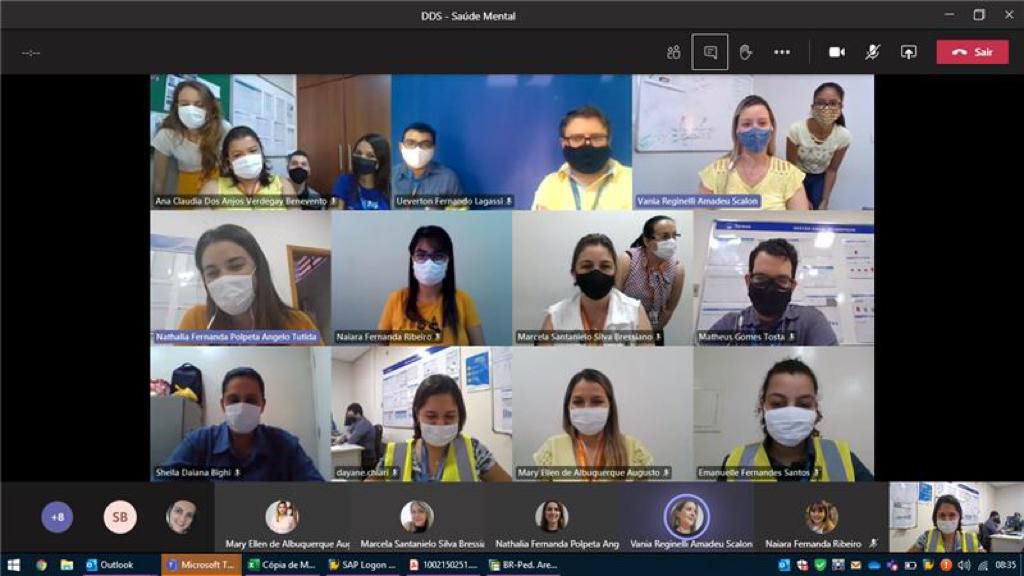Turn off the camera
1024x576 pixels.
click(x=837, y=52)
